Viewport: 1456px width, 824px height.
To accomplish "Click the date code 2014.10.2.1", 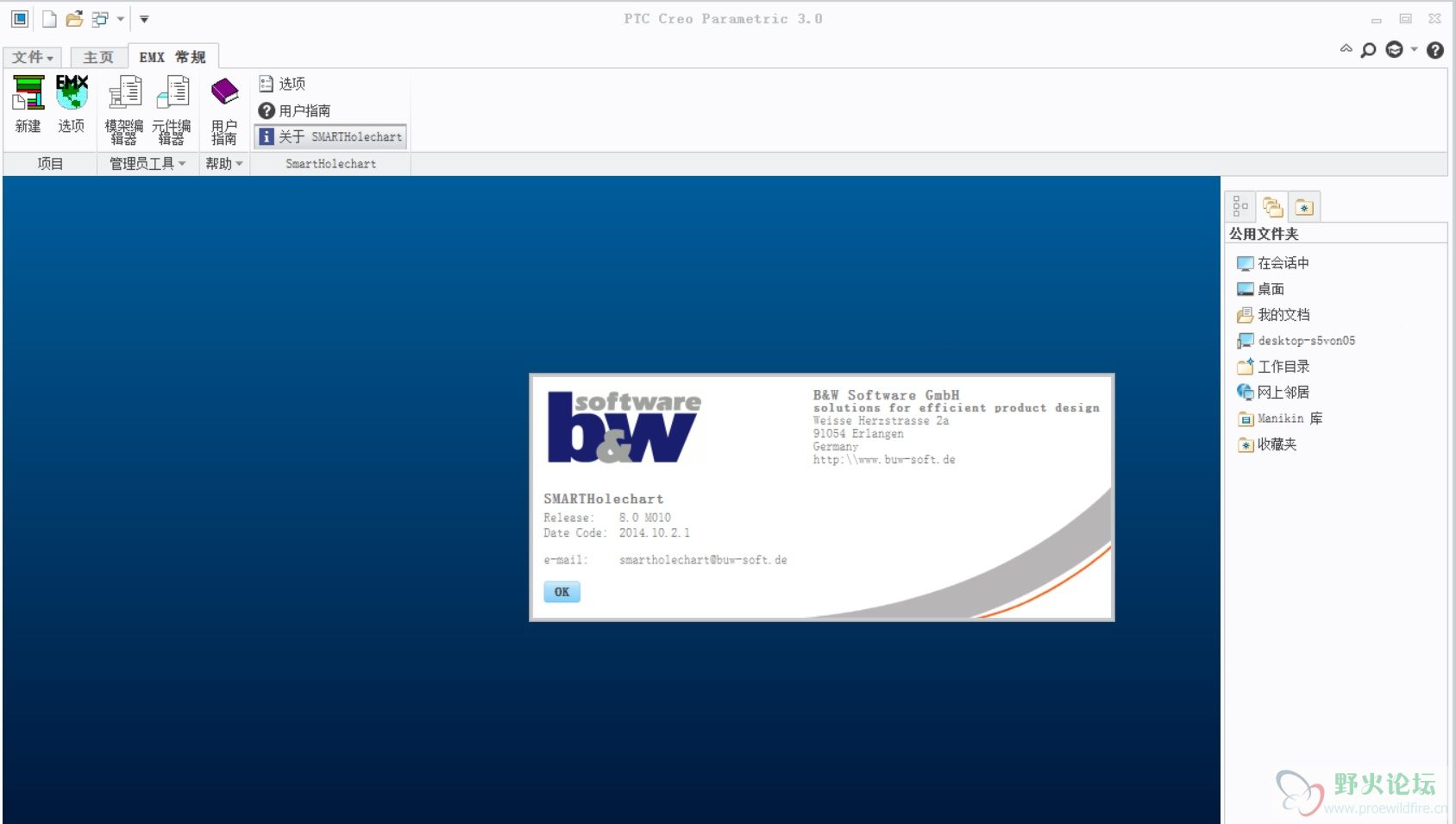I will click(654, 533).
